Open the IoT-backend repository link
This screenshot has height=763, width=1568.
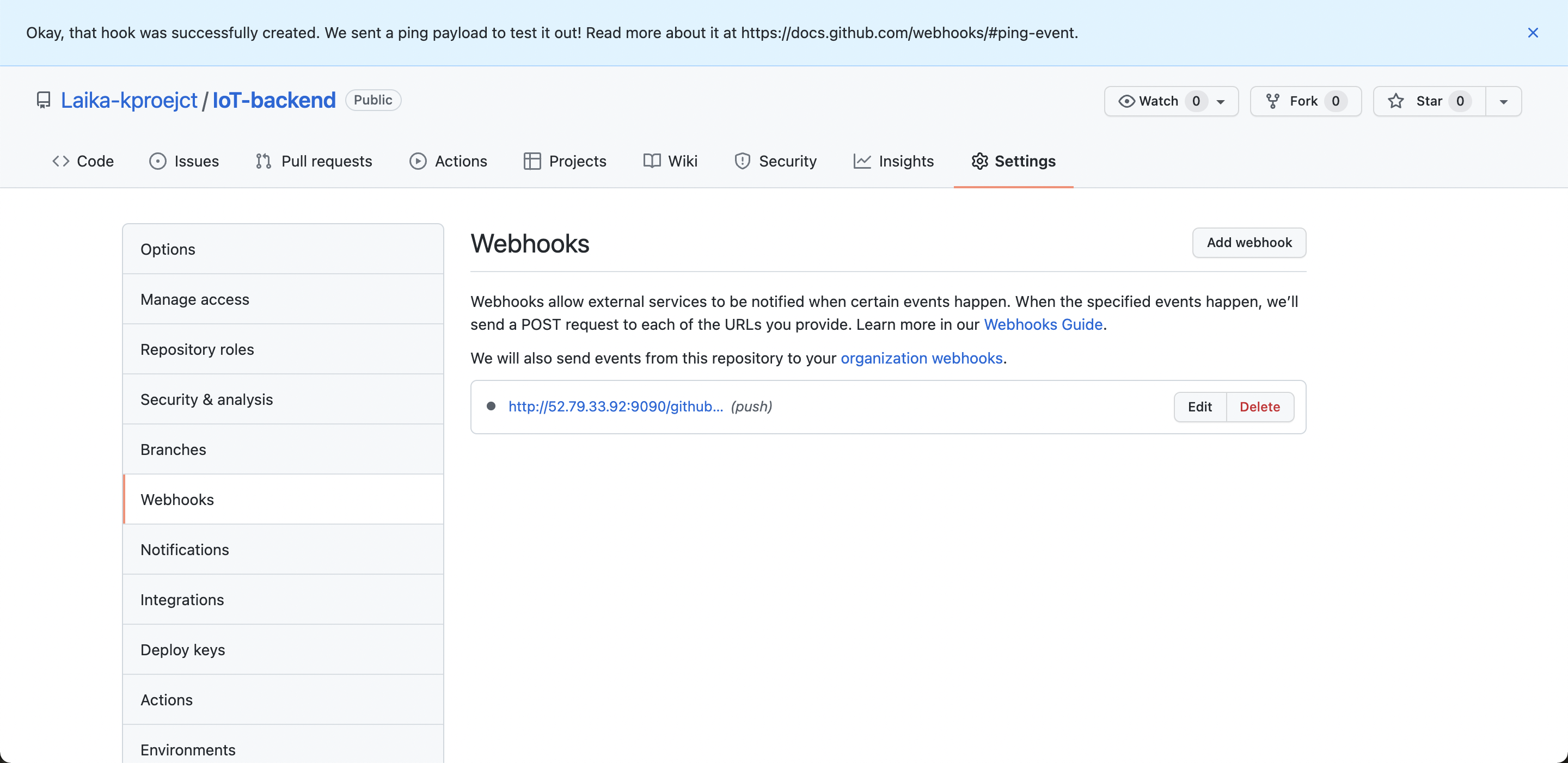[274, 100]
